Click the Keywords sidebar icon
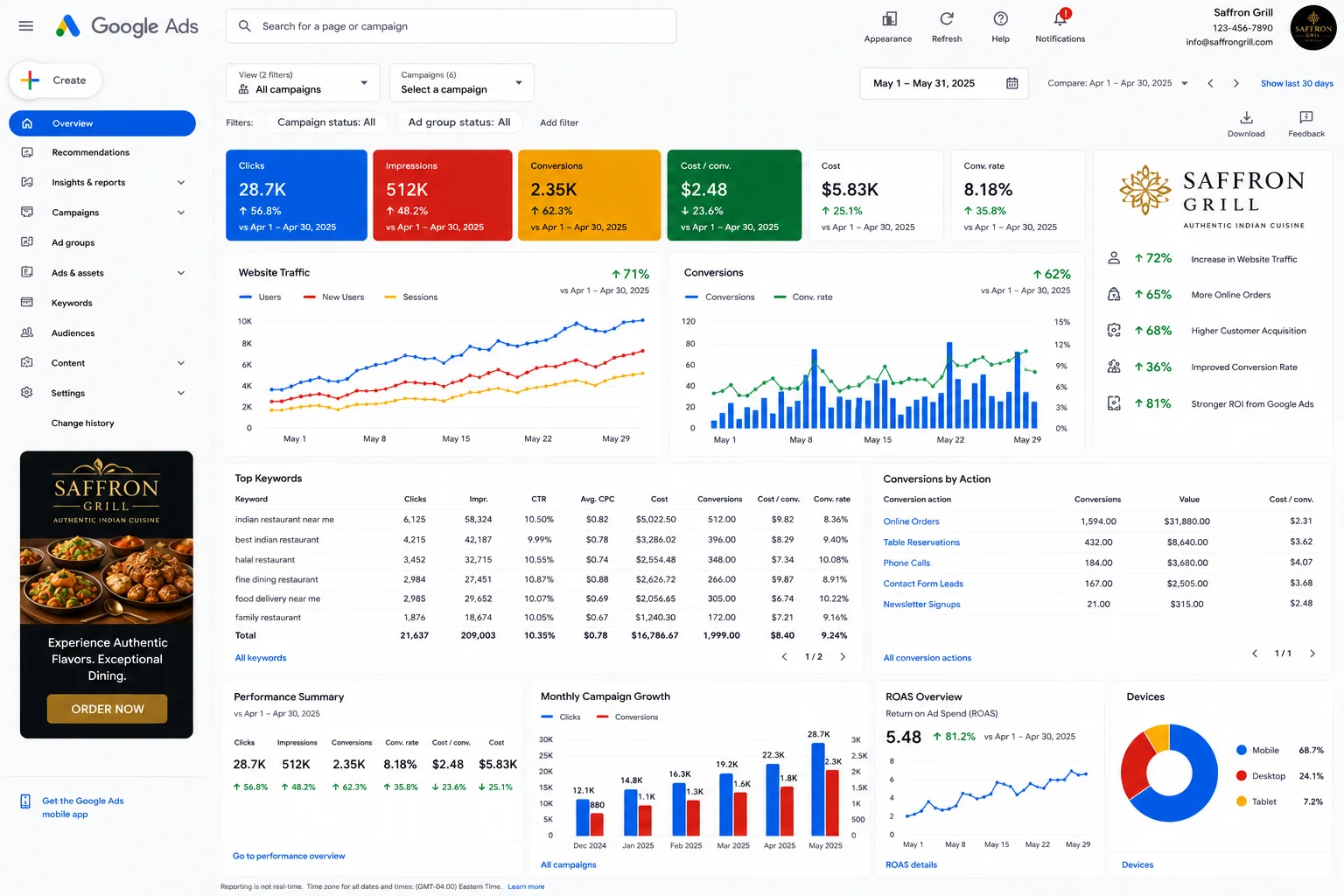This screenshot has width=1344, height=896. coord(27,303)
